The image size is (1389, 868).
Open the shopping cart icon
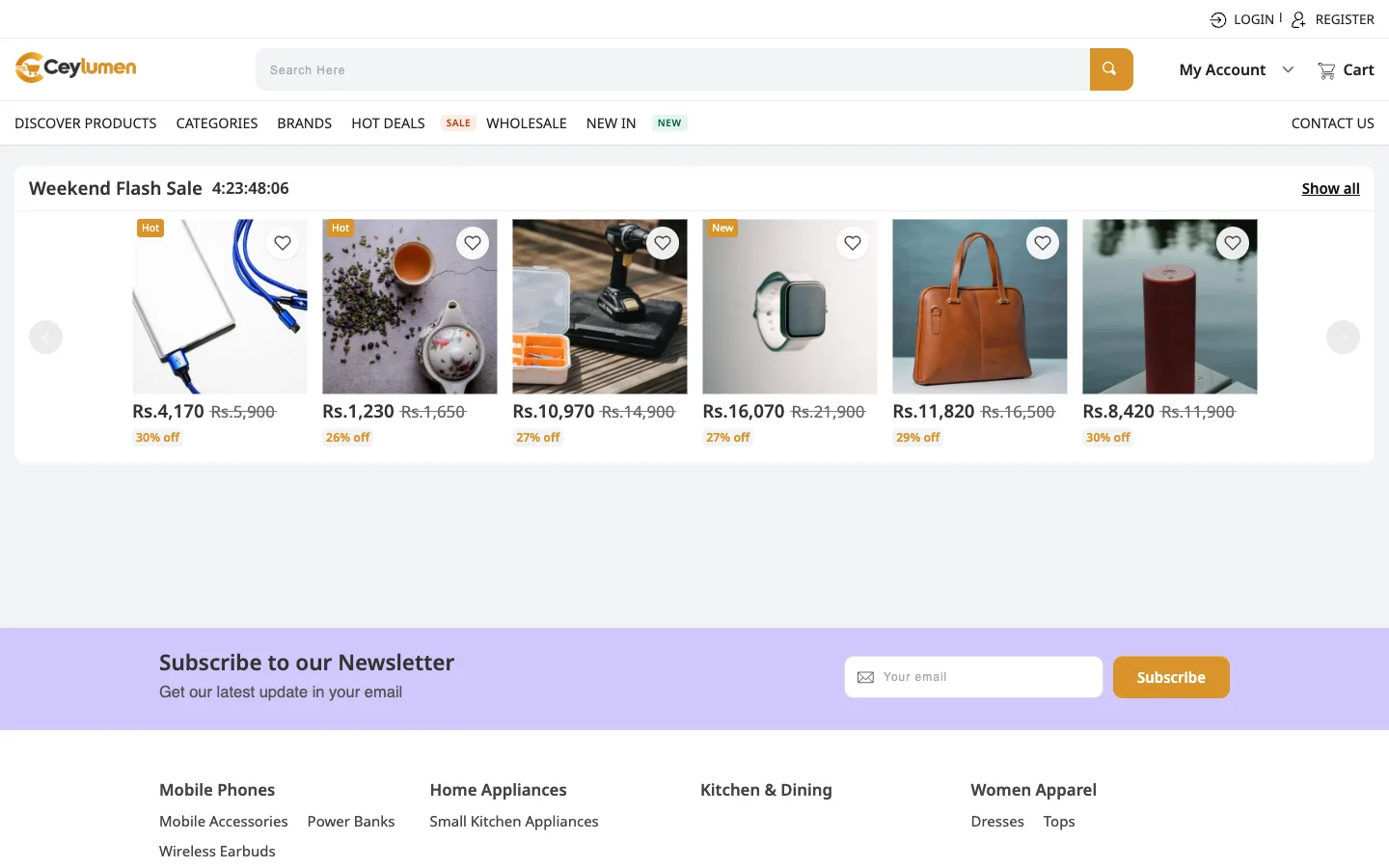coord(1326,69)
